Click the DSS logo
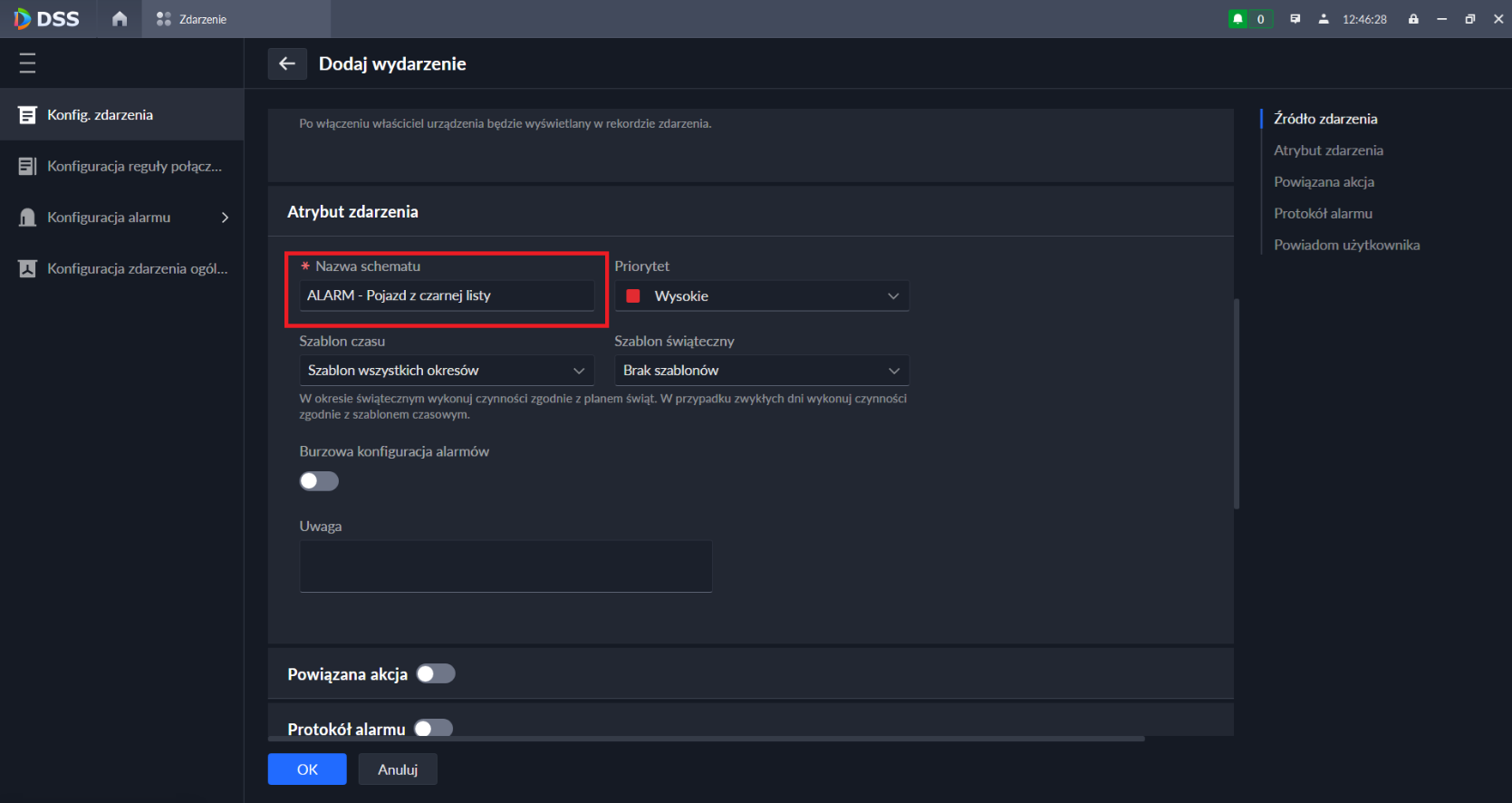Viewport: 1512px width, 803px height. (47, 19)
